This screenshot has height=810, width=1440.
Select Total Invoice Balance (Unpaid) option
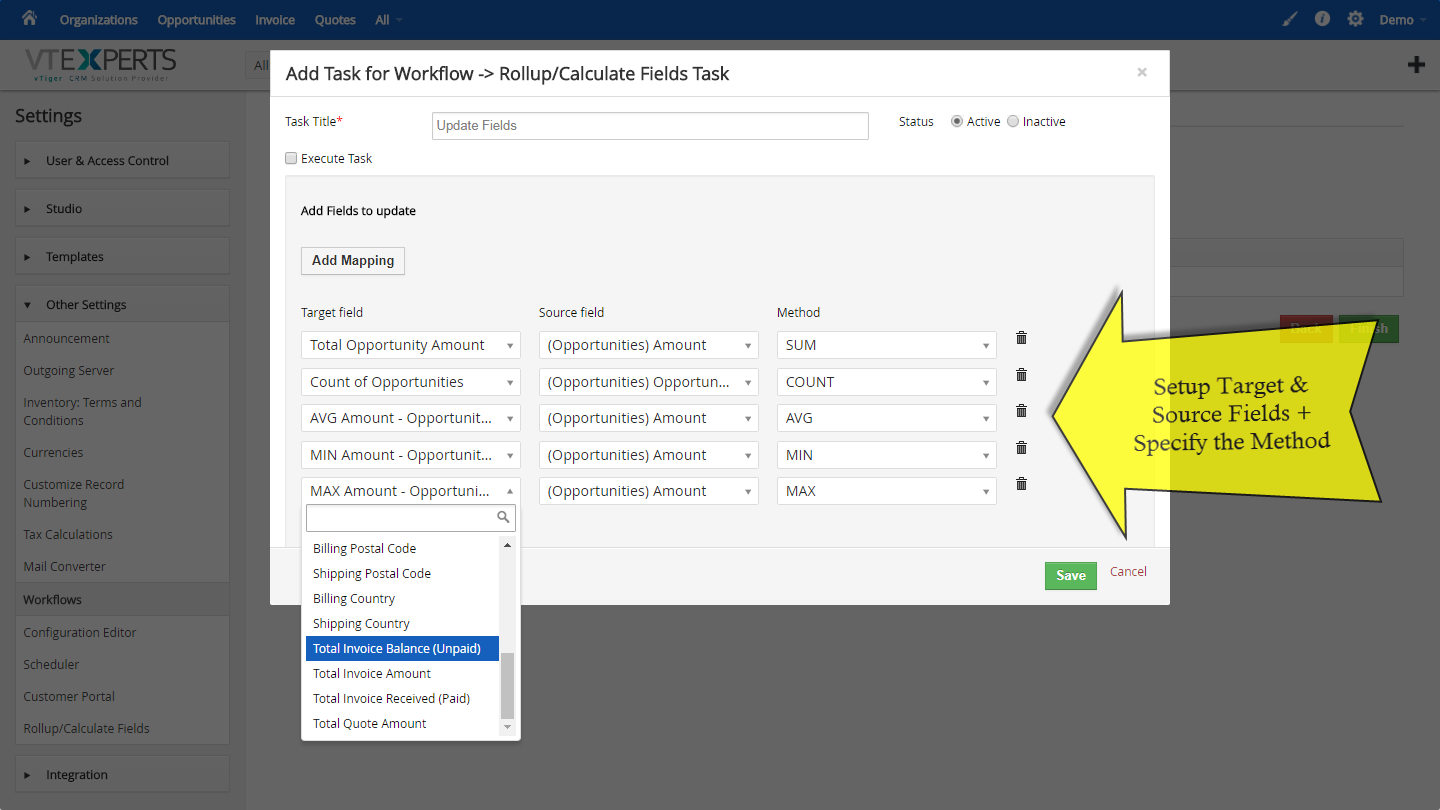coord(402,649)
